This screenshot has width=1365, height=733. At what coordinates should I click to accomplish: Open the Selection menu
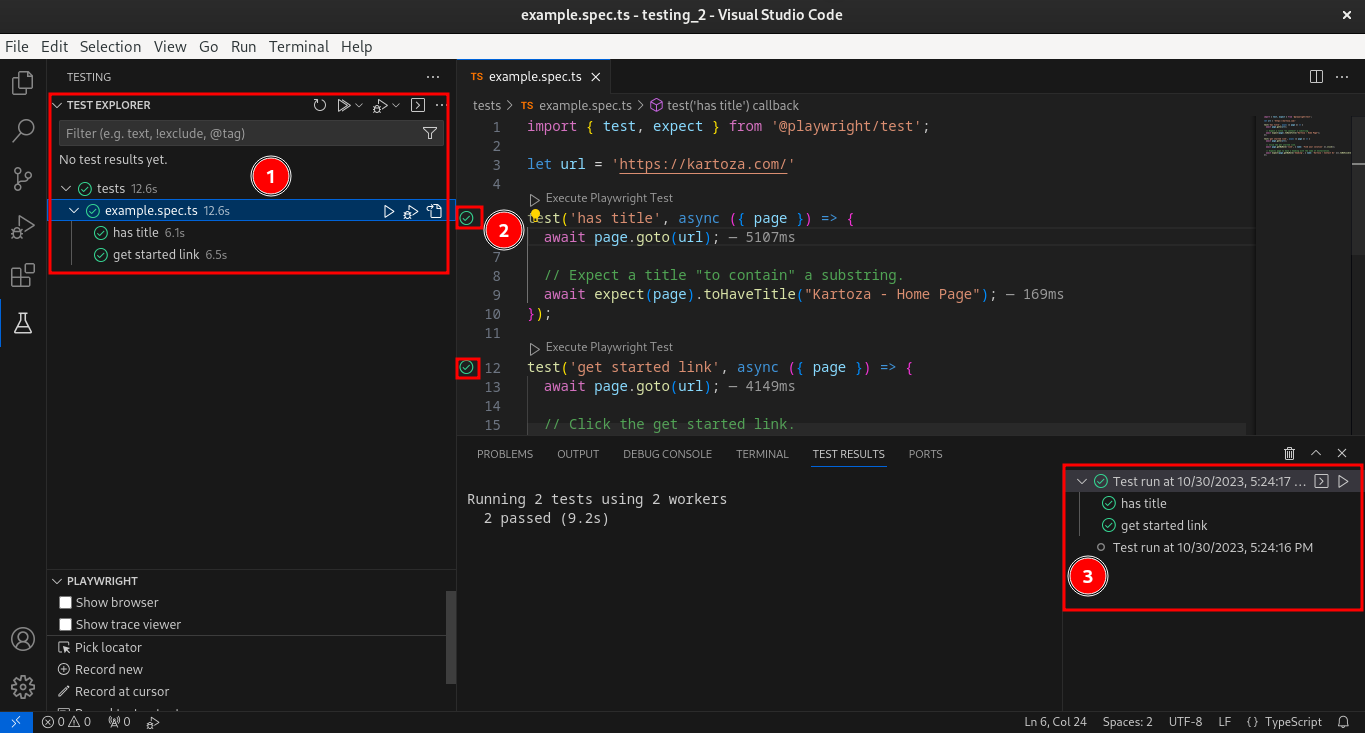tap(111, 47)
